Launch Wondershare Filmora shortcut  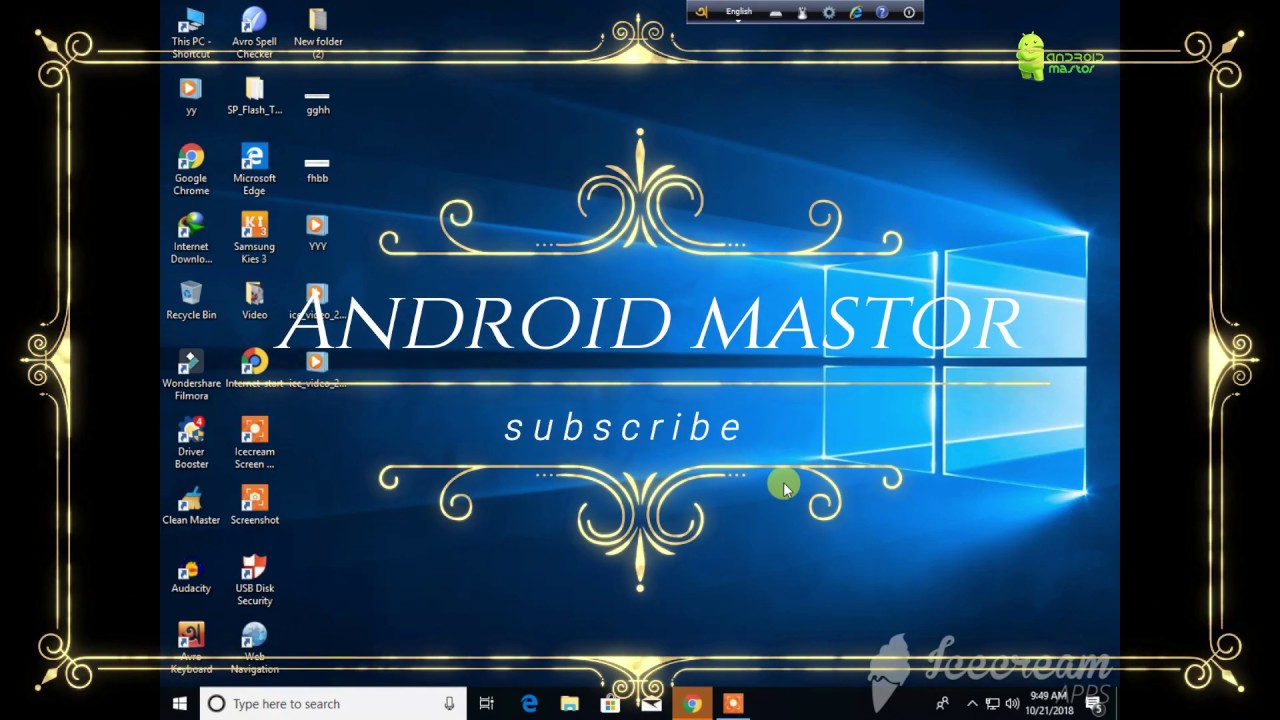191,375
